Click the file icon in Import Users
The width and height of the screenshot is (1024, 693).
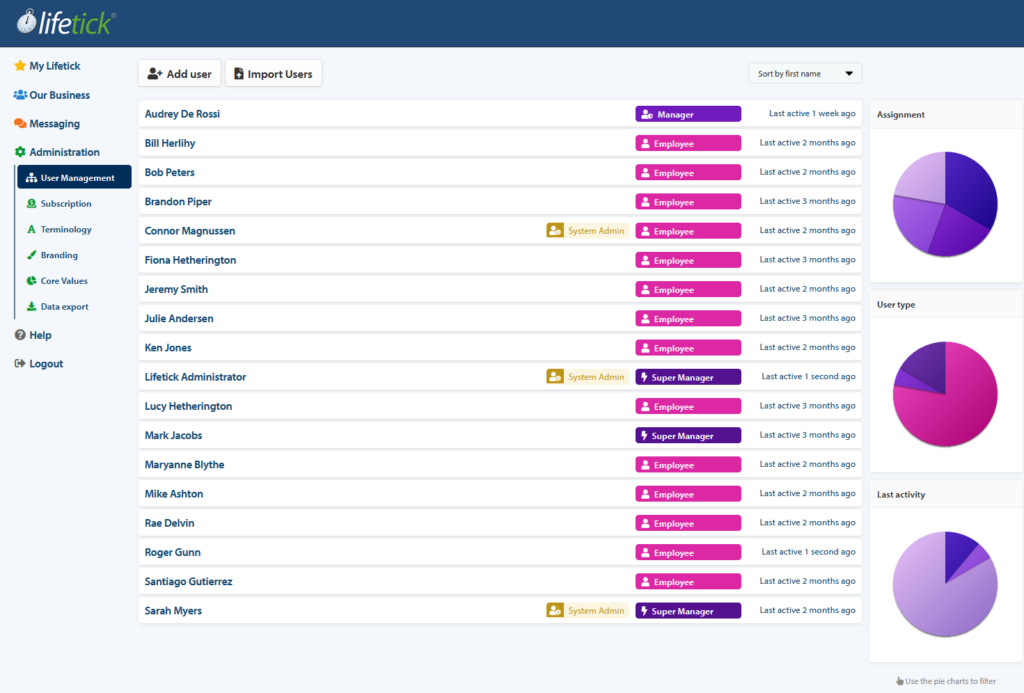239,74
